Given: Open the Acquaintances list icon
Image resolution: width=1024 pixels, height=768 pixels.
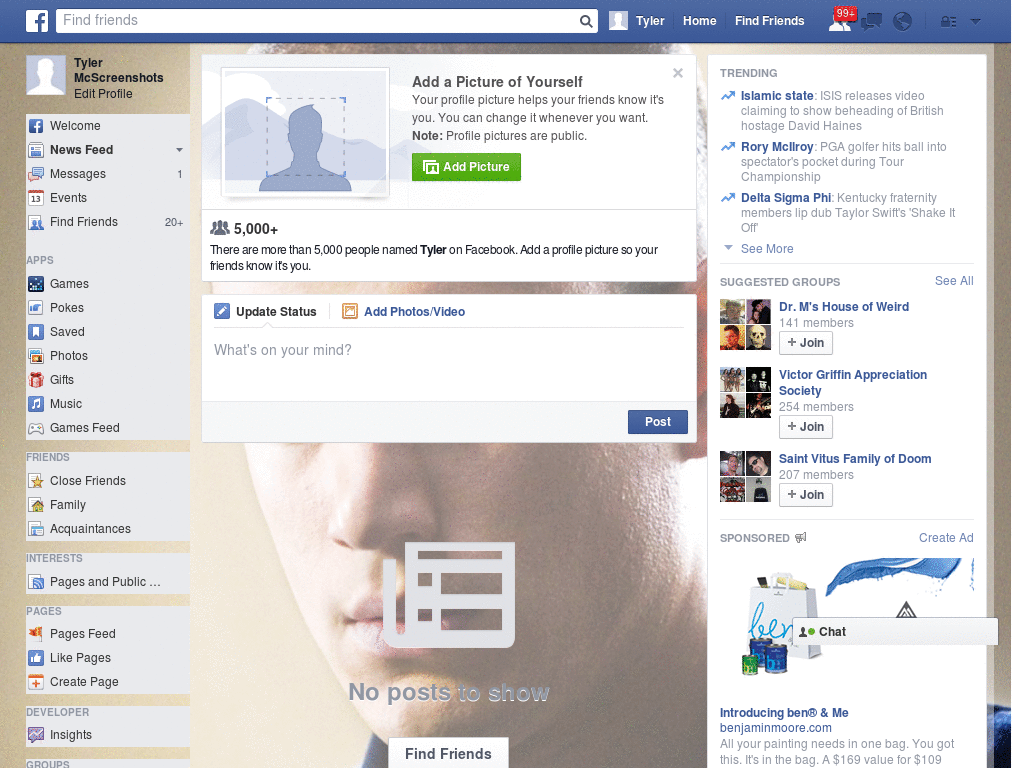Looking at the screenshot, I should coord(36,529).
